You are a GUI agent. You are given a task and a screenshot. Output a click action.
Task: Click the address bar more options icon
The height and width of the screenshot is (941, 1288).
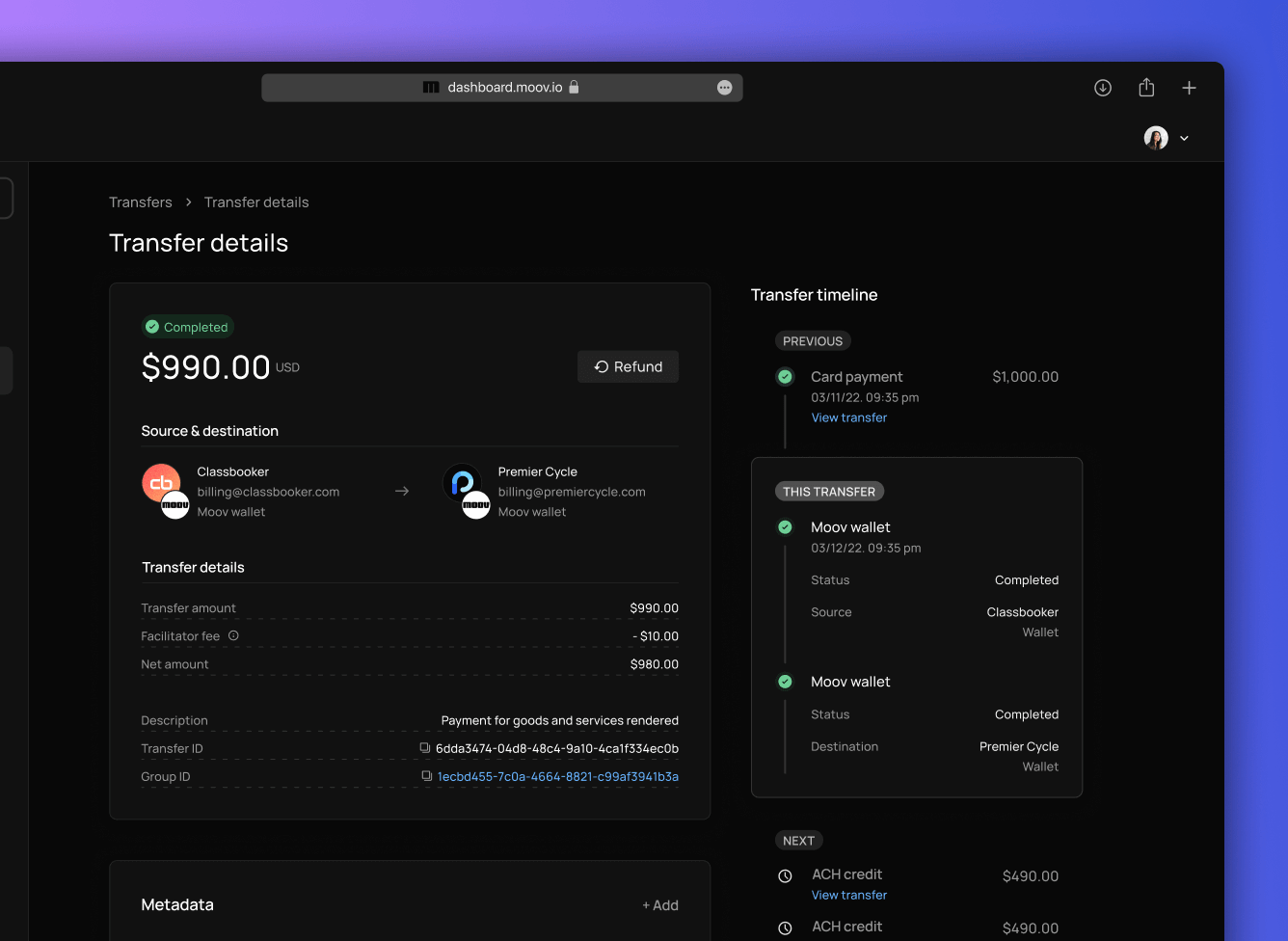(x=725, y=88)
